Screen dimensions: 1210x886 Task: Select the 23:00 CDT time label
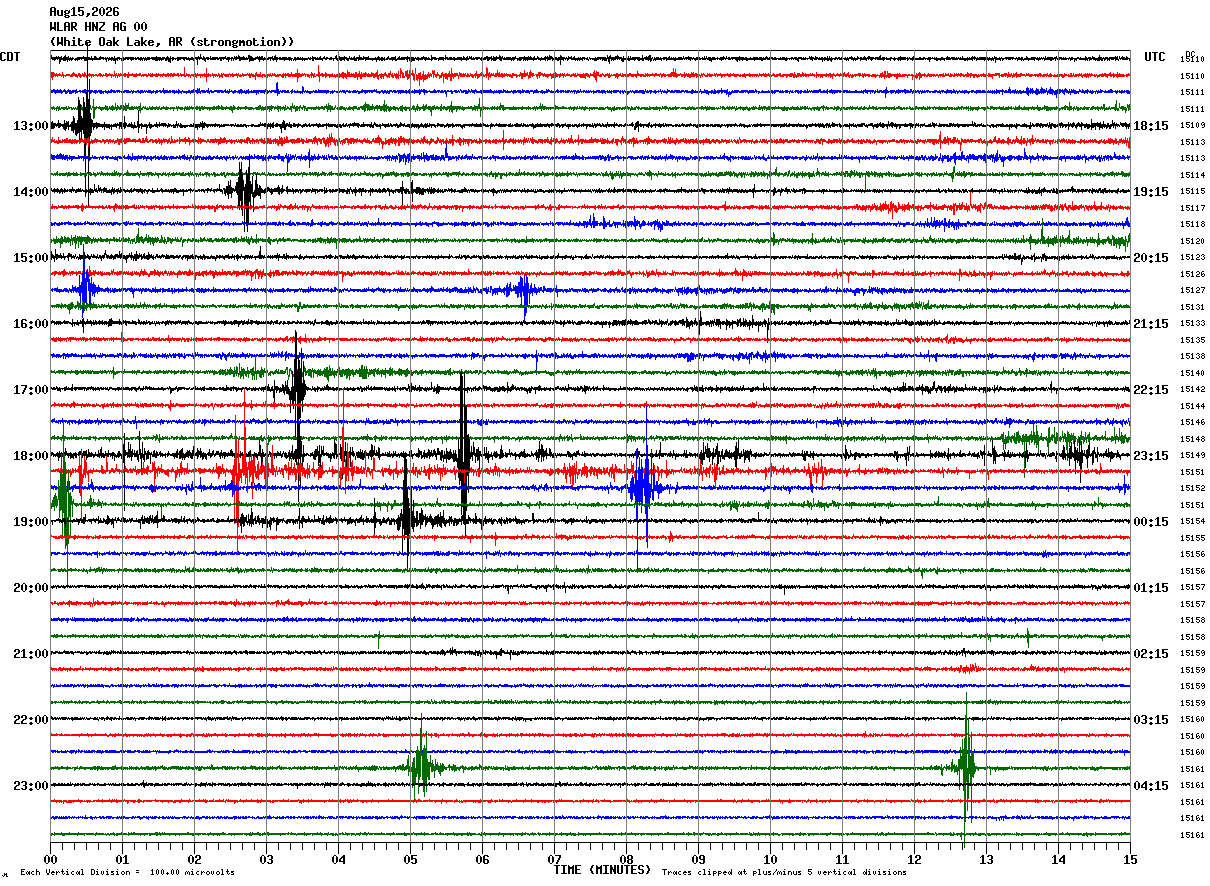(x=30, y=785)
